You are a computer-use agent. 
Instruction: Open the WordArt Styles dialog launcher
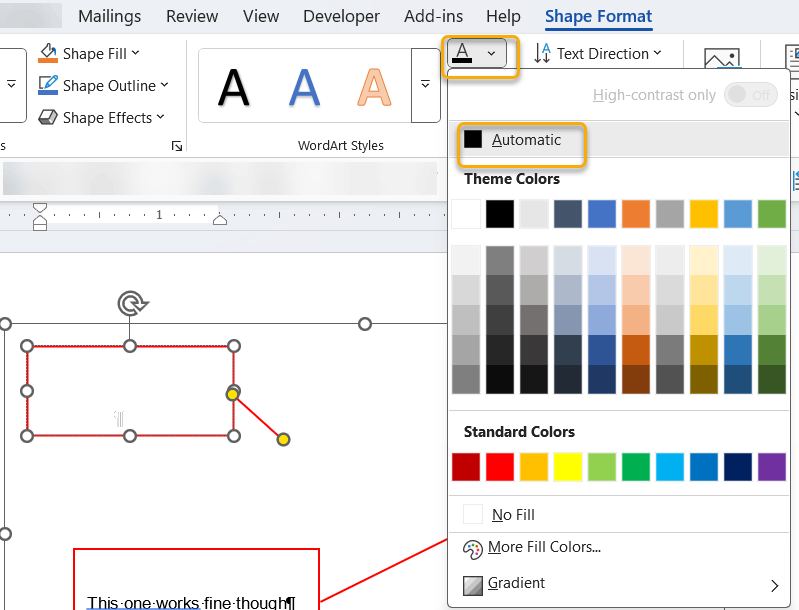coord(177,146)
